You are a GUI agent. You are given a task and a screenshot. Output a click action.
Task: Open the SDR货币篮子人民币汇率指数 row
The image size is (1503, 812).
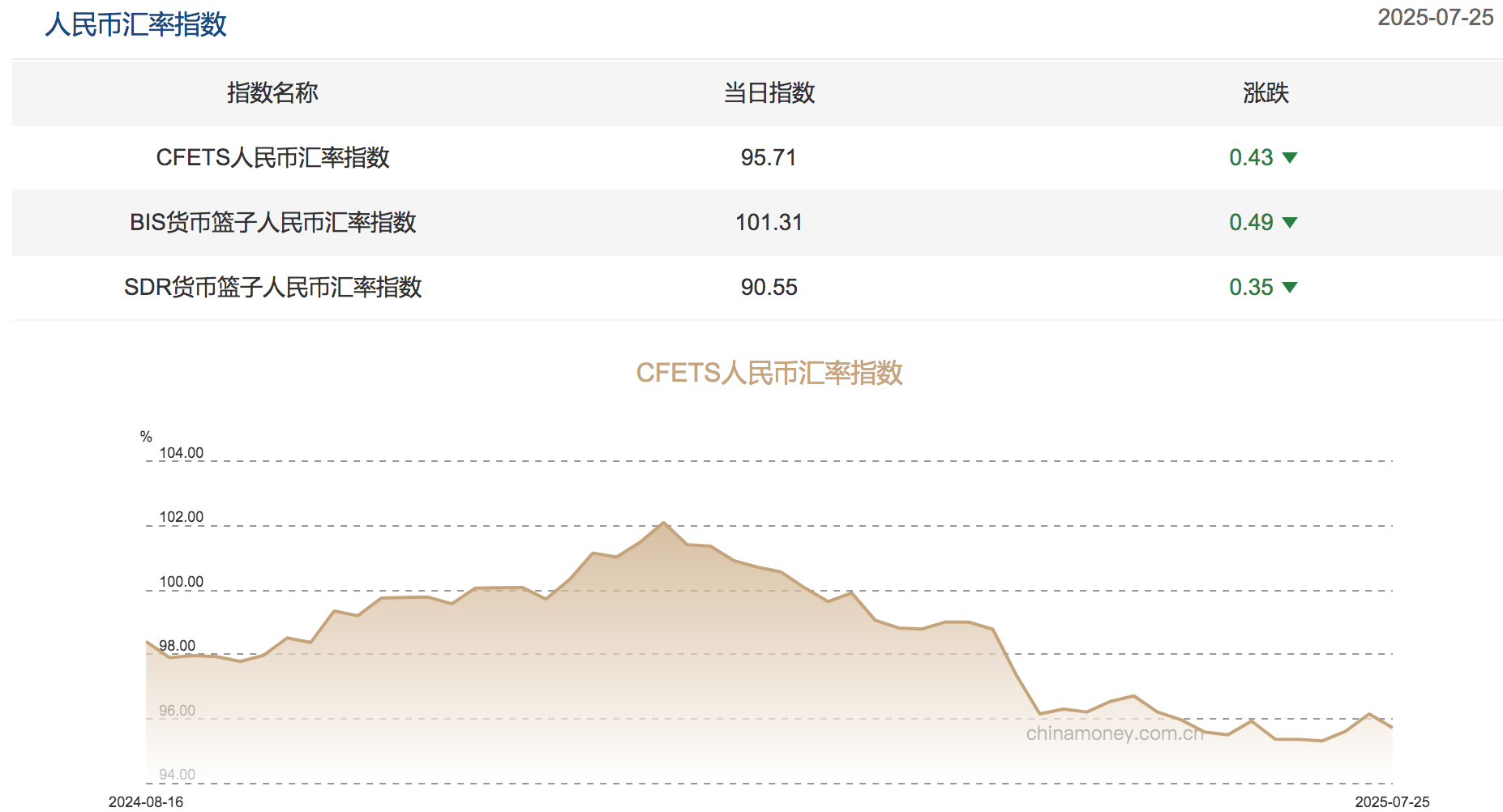click(757, 288)
